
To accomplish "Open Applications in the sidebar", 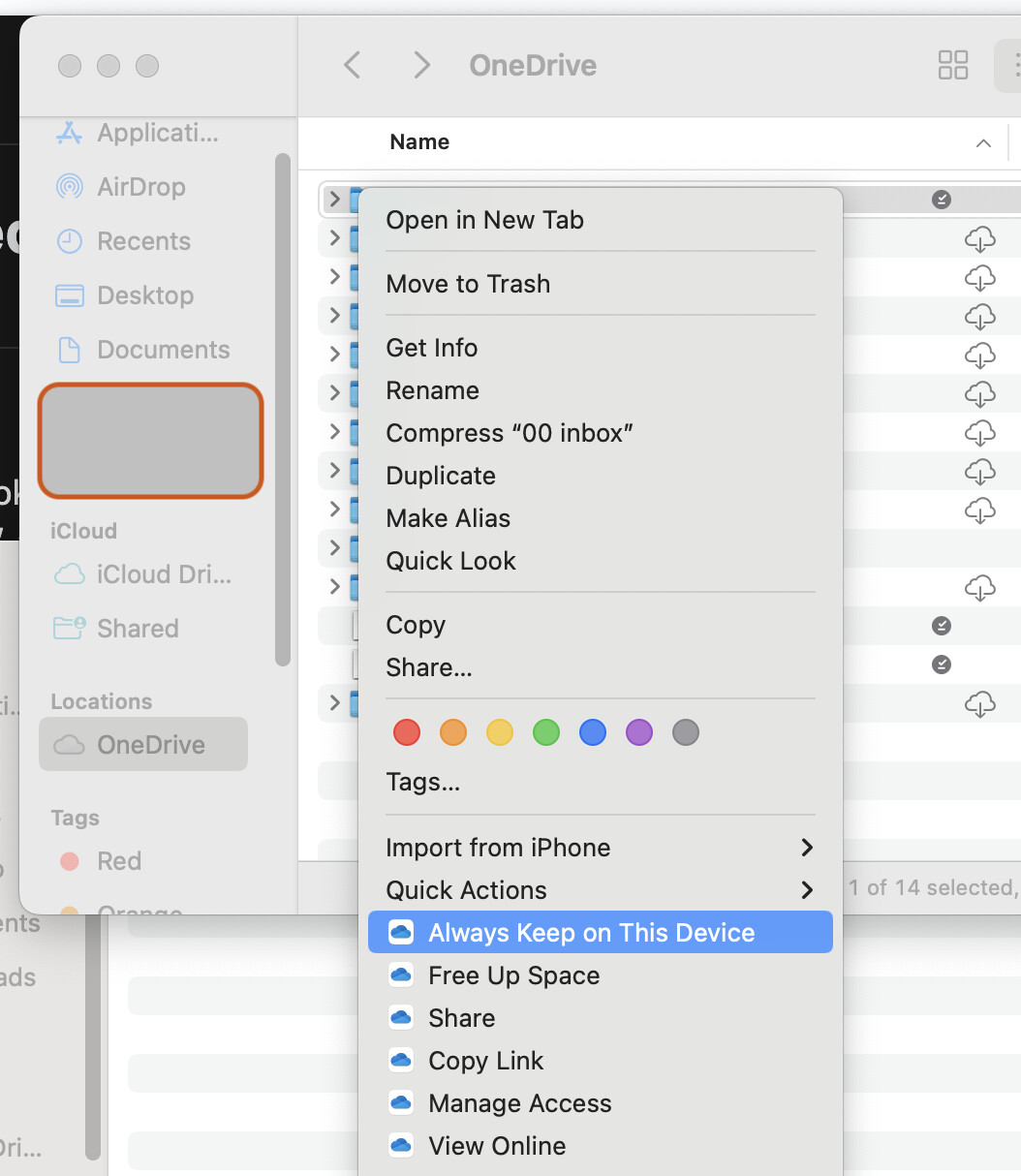I will point(138,133).
